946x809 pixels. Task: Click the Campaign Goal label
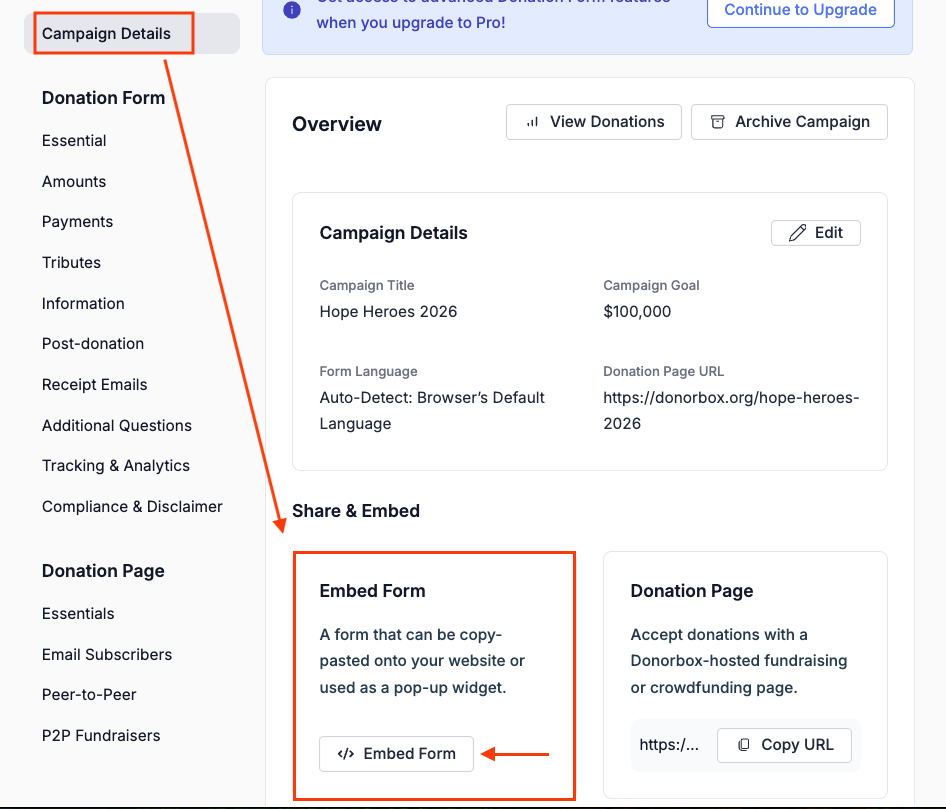tap(652, 285)
